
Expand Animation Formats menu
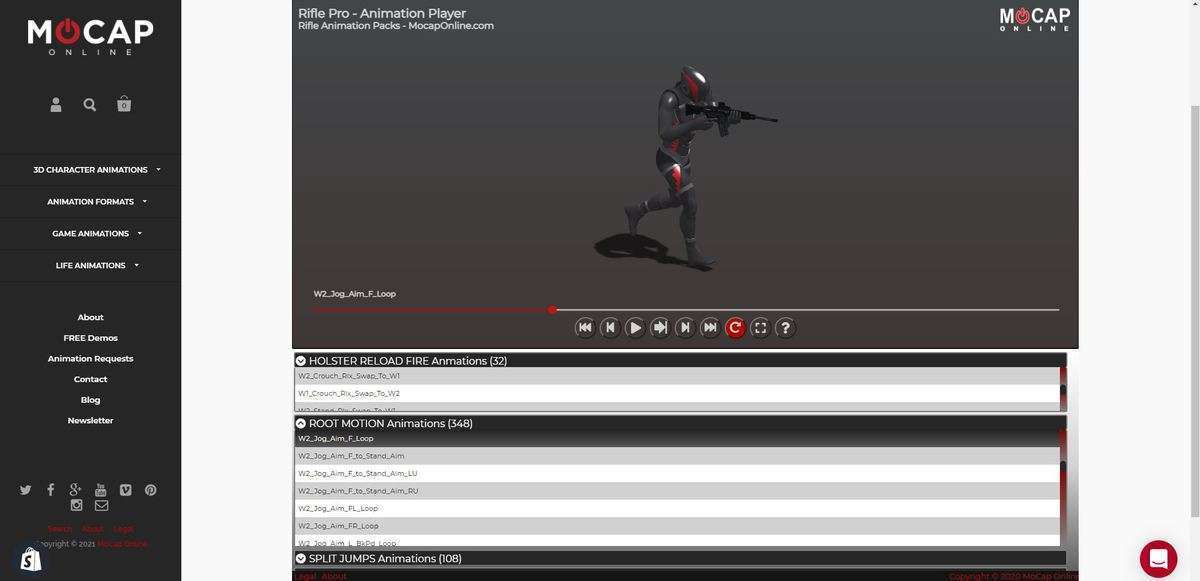[x=97, y=202]
